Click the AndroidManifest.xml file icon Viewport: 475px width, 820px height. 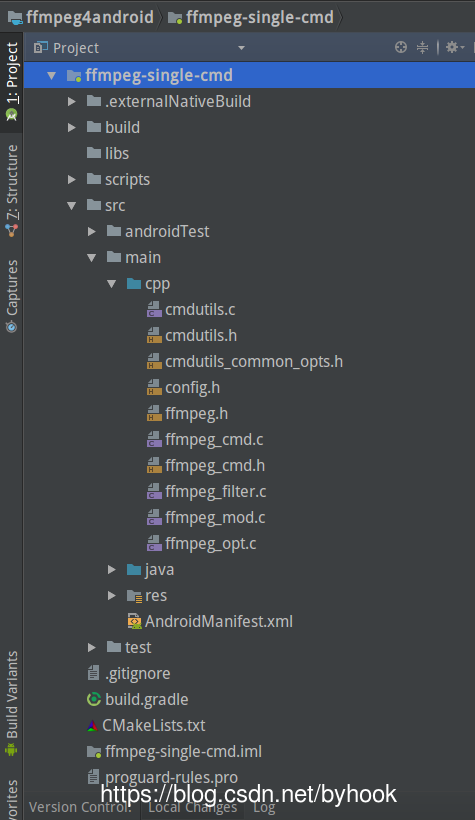(134, 621)
